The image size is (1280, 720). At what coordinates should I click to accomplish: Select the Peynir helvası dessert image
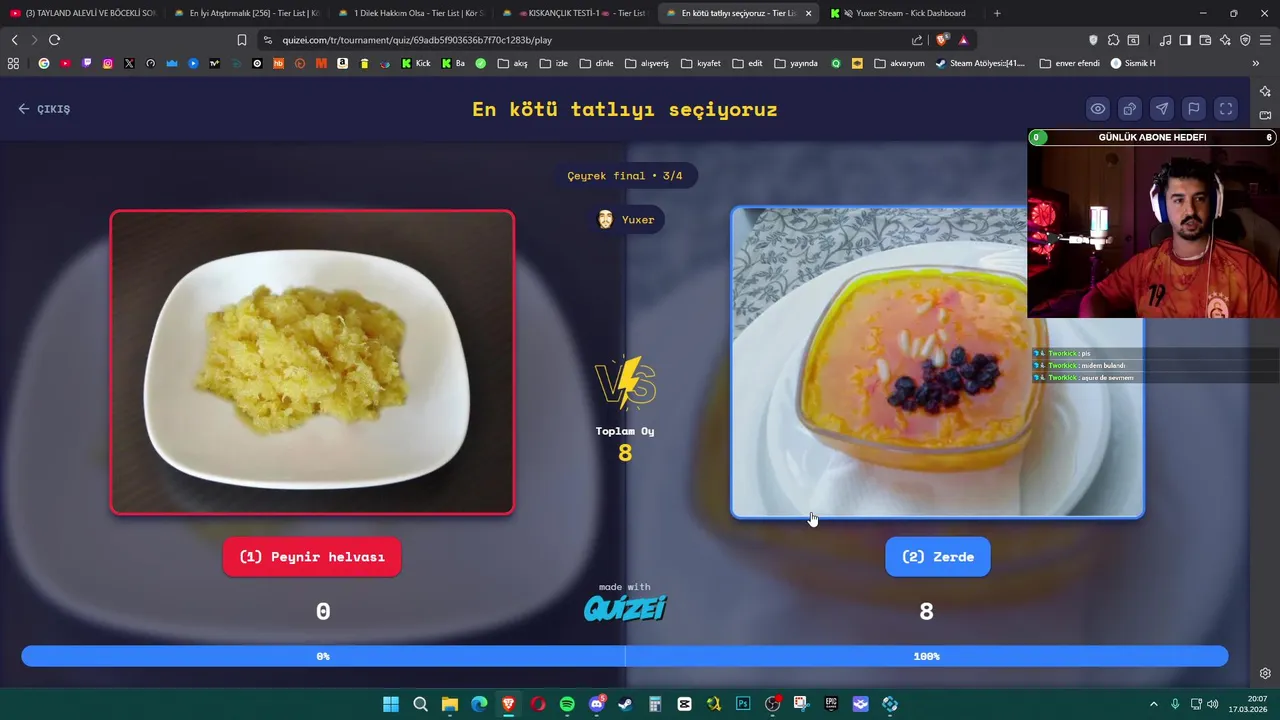(312, 362)
